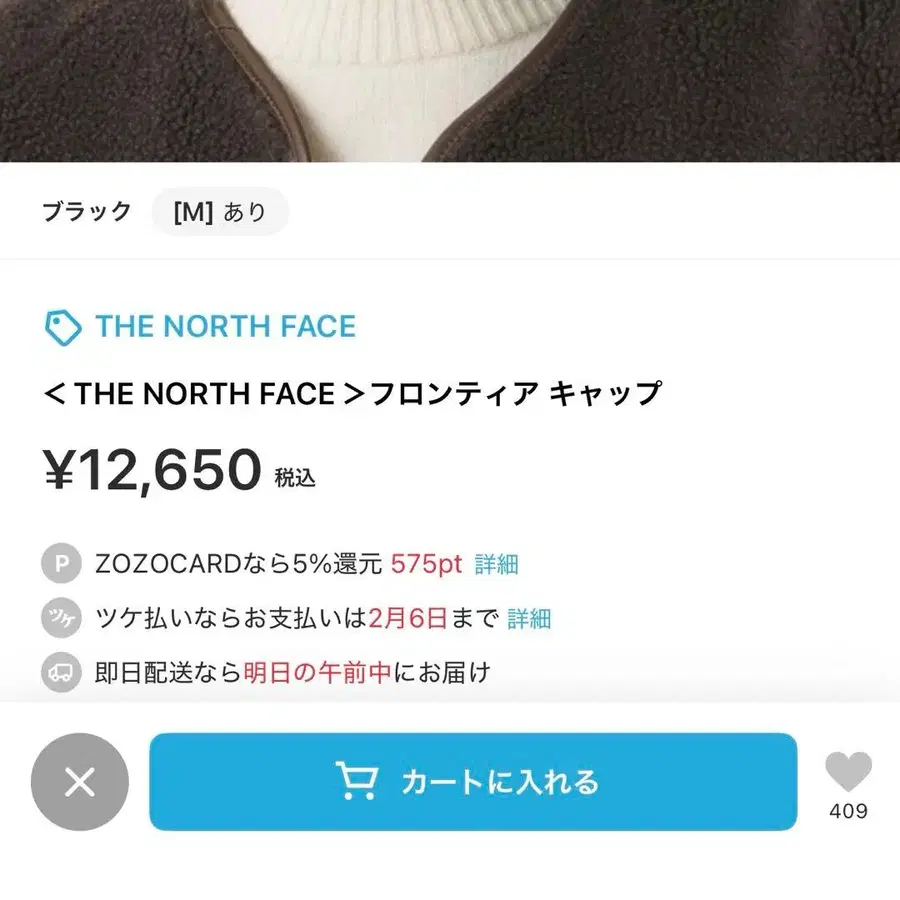Image resolution: width=900 pixels, height=900 pixels.
Task: Click the blue brand tag icon
Action: pos(62,327)
